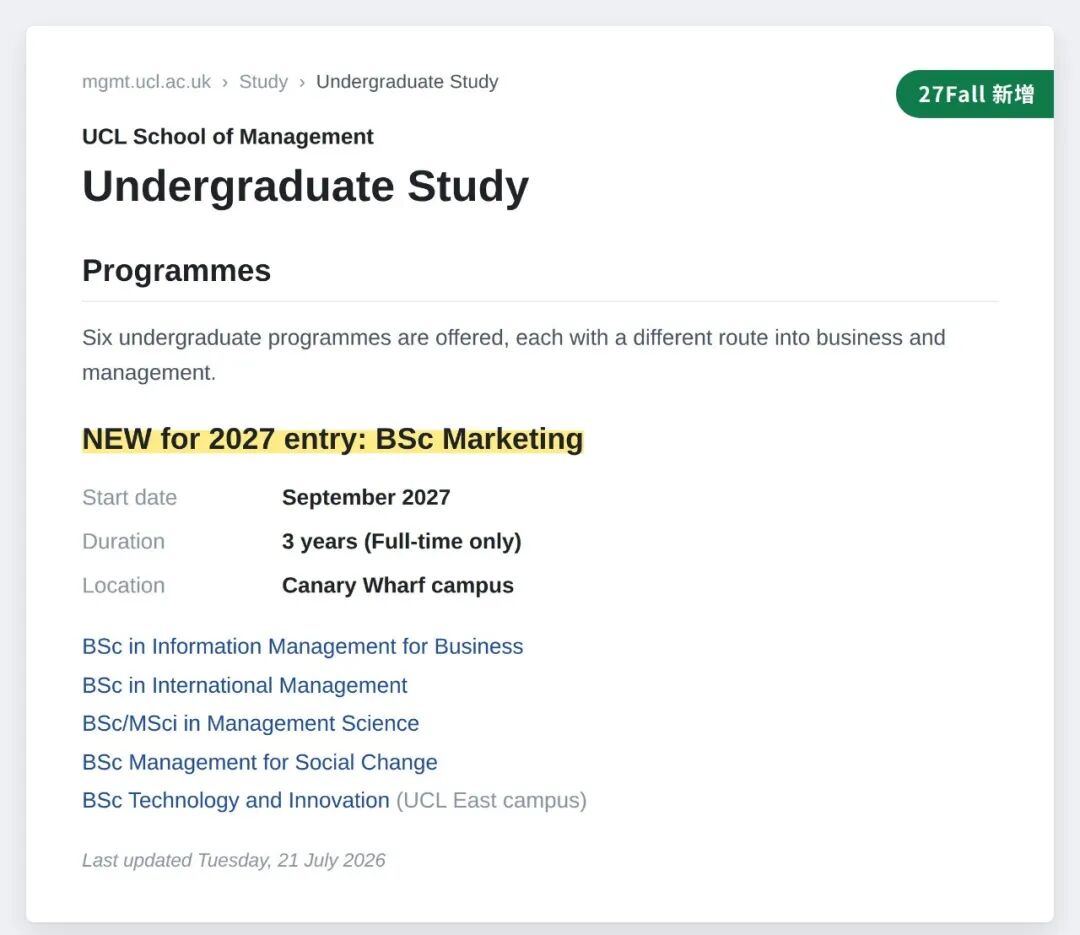Select the September 2027 start date value

point(366,497)
